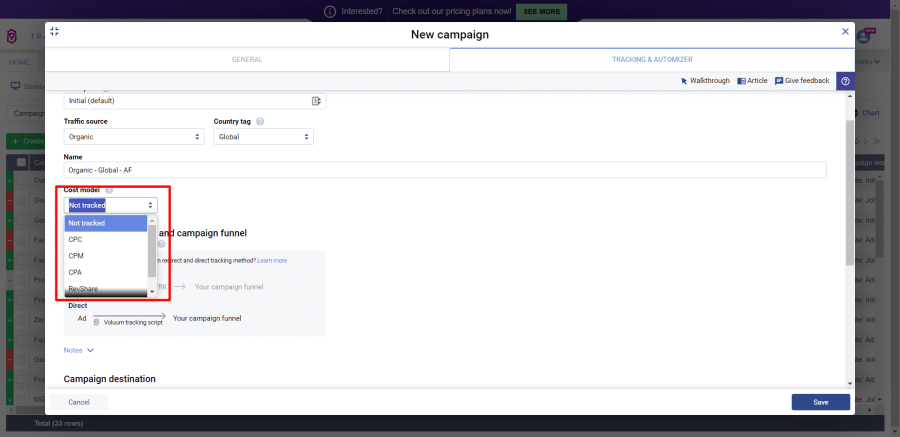Switch to TRACKING & AUTOMIZER tab
The width and height of the screenshot is (900, 437).
(652, 59)
